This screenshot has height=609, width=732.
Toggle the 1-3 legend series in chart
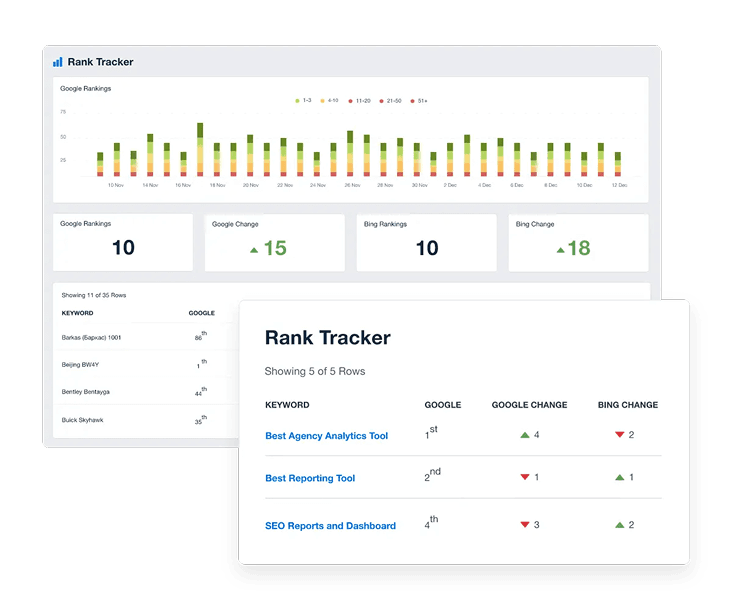coord(303,101)
